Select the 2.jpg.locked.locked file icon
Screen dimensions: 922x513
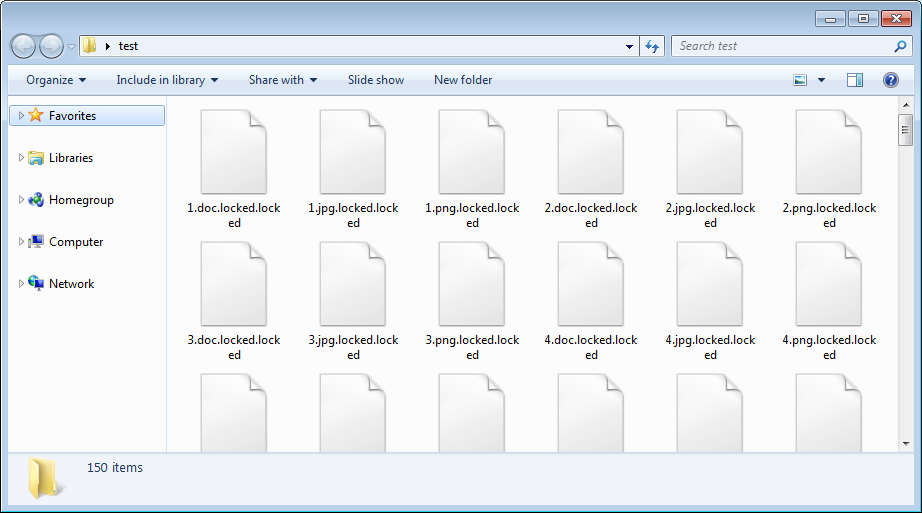(710, 152)
